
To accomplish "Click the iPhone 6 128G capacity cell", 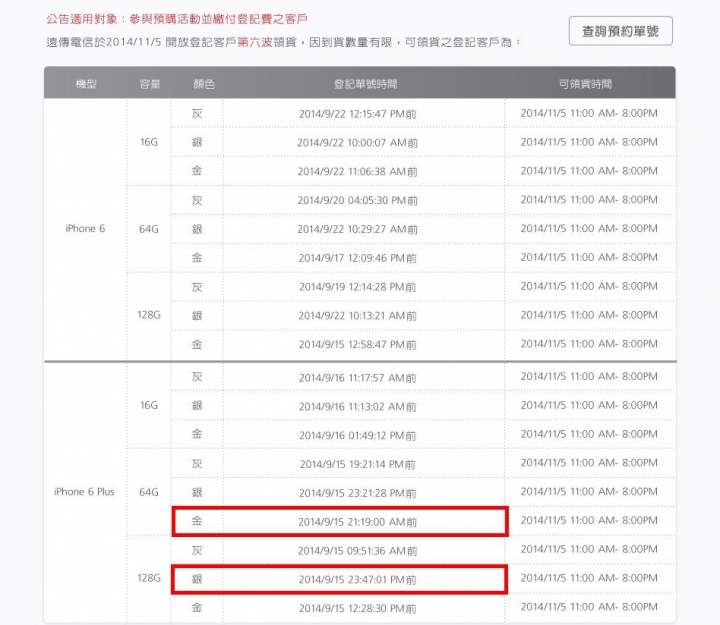I will click(149, 315).
